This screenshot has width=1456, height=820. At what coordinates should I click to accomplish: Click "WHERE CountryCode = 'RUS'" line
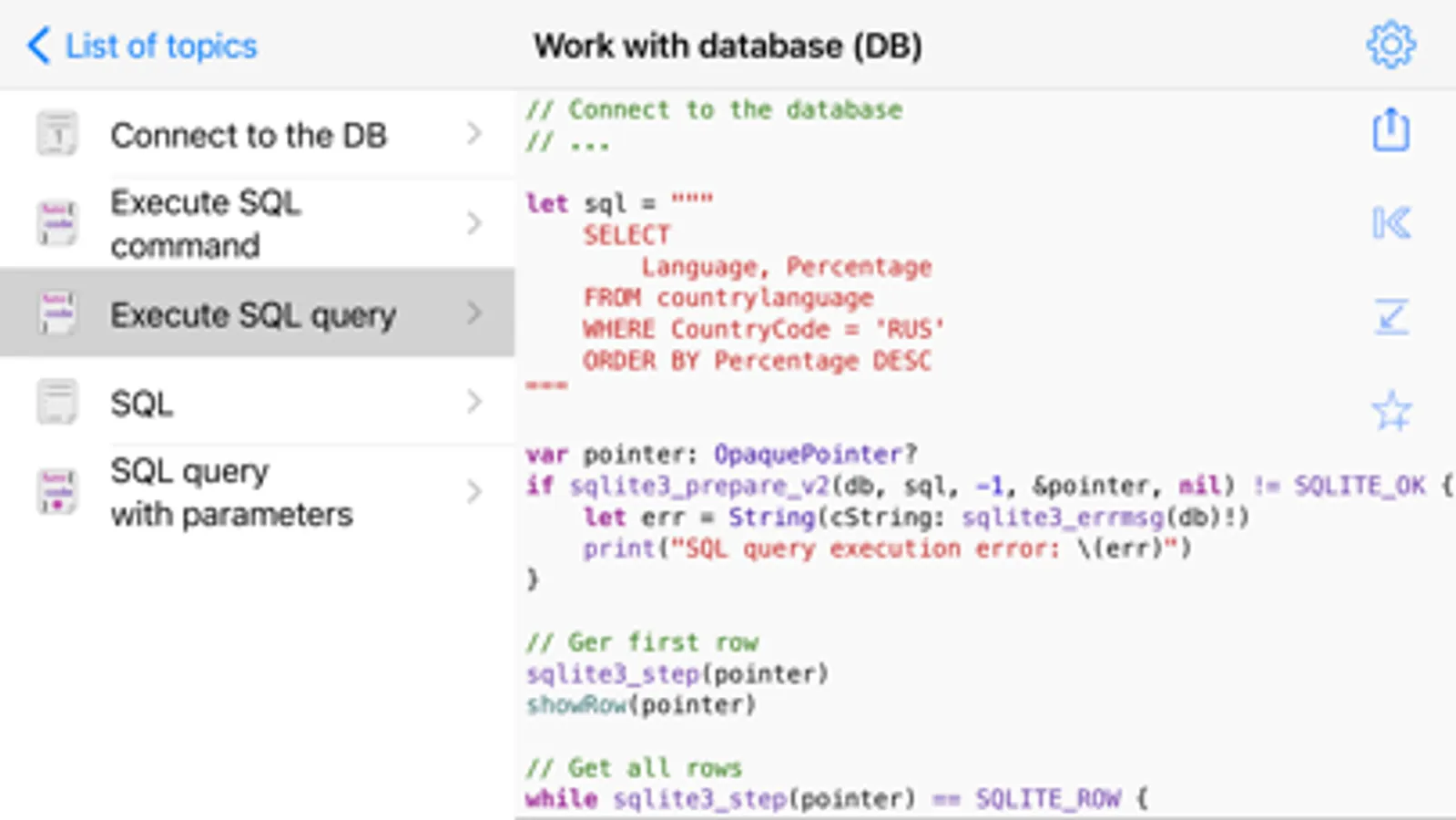(x=764, y=329)
